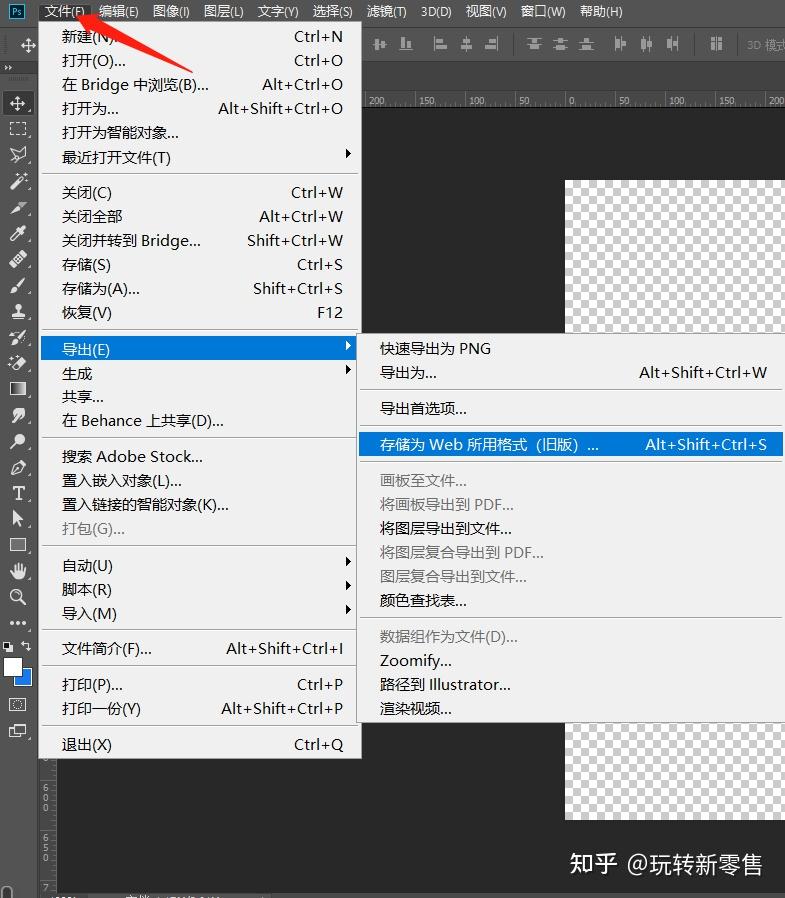Image resolution: width=785 pixels, height=898 pixels.
Task: Select the Magic Wand tool
Action: 18,181
